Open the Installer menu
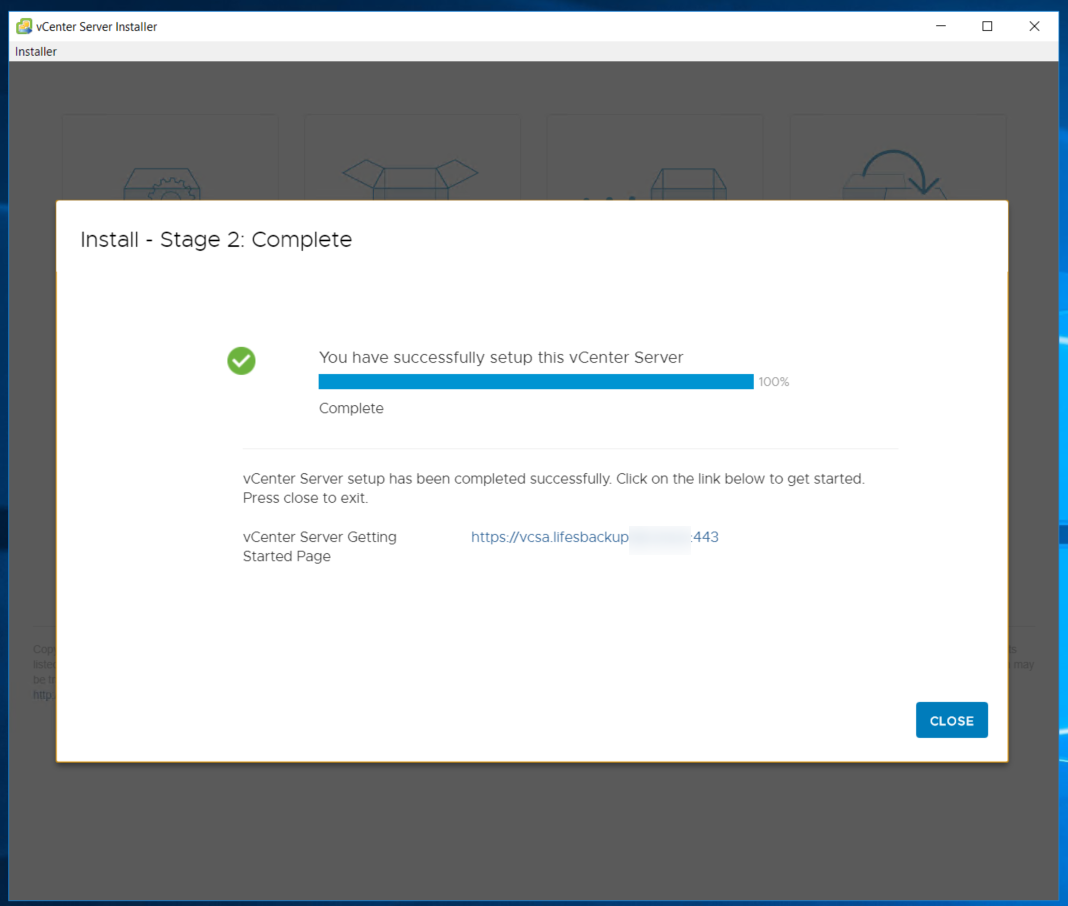 tap(36, 51)
